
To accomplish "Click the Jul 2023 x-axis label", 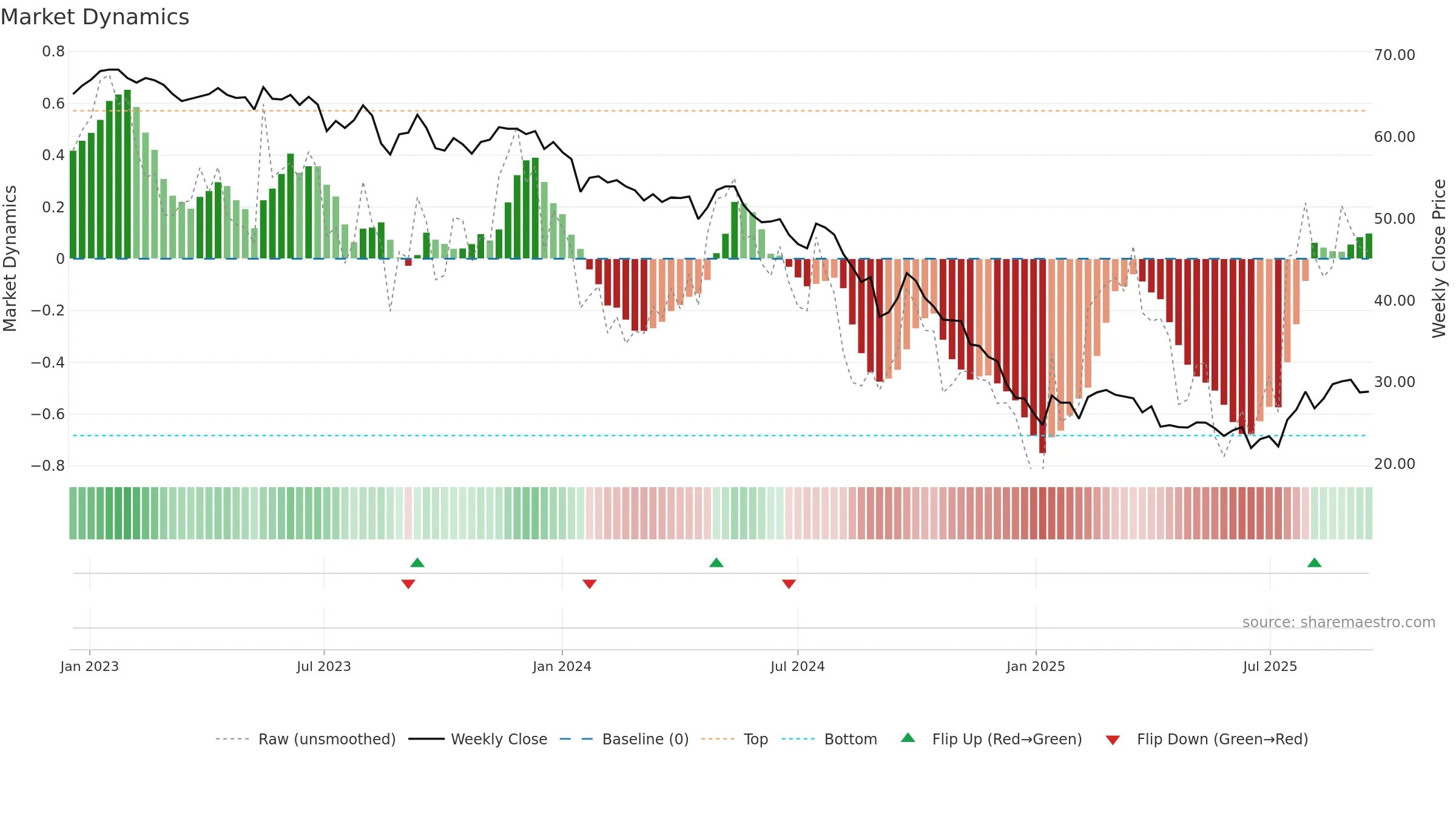I will point(324,666).
